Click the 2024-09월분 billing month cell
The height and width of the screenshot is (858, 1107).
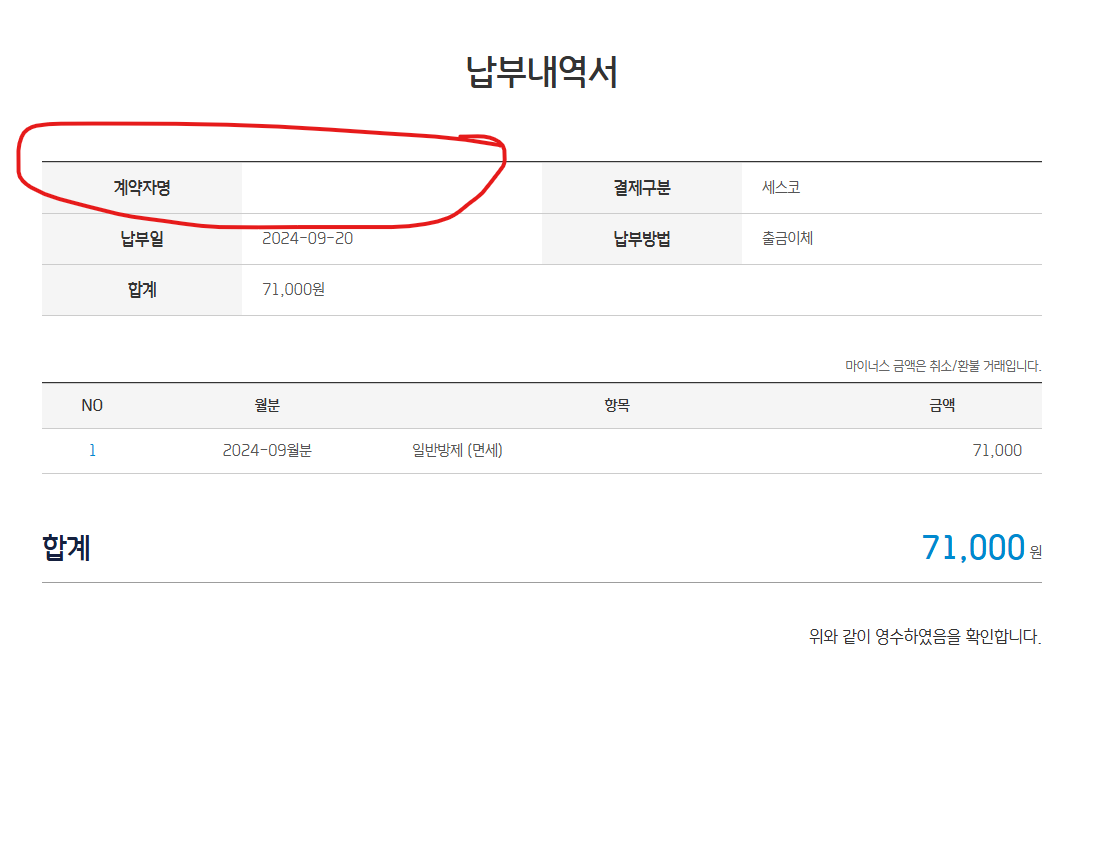pos(267,450)
